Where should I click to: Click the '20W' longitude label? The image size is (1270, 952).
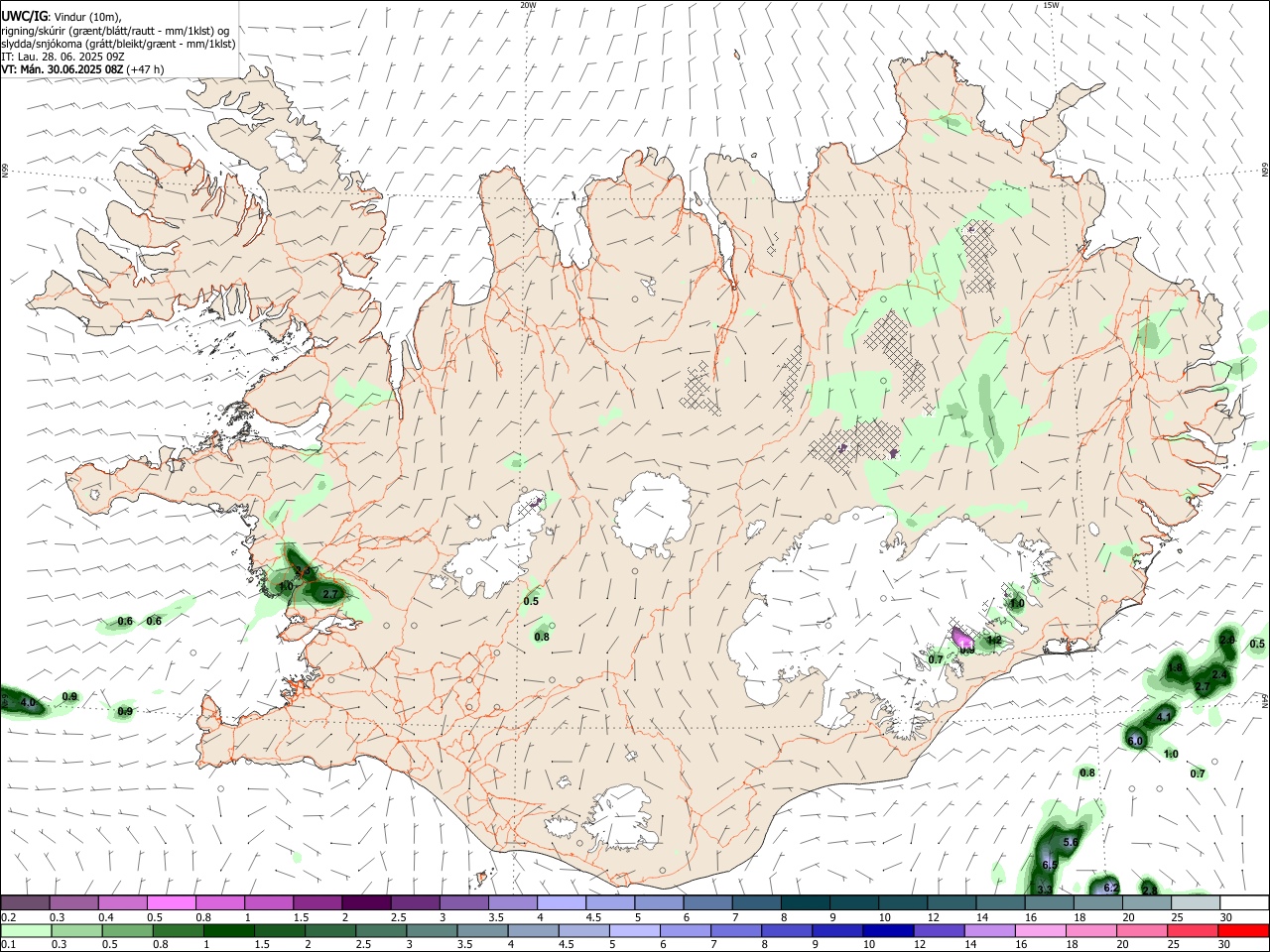pyautogui.click(x=528, y=5)
